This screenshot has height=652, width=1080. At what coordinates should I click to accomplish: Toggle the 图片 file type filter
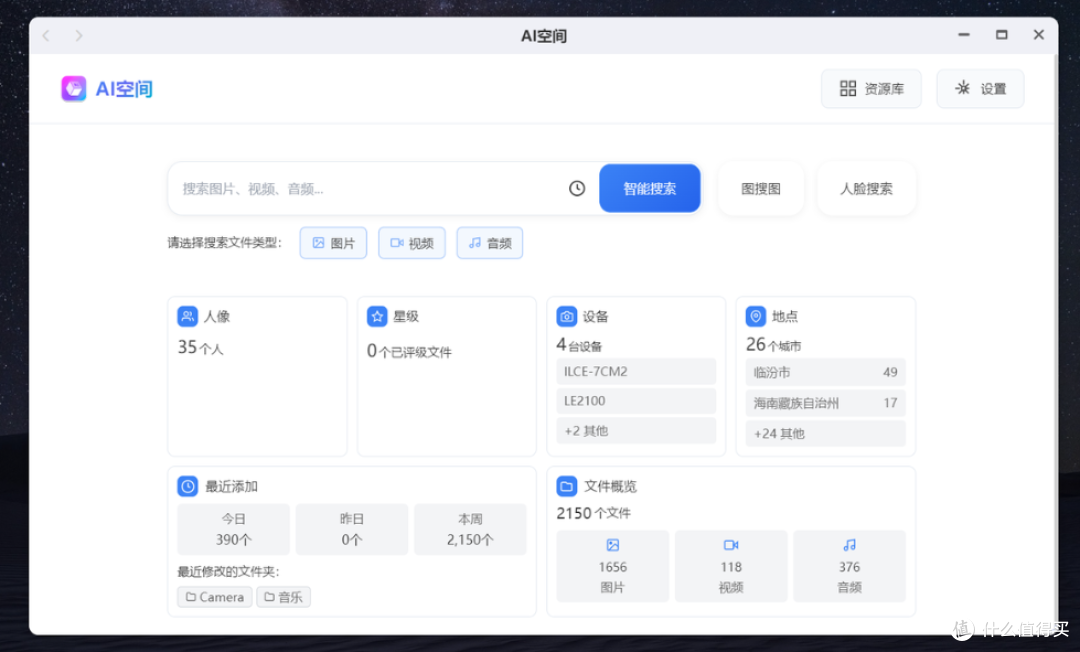[333, 243]
